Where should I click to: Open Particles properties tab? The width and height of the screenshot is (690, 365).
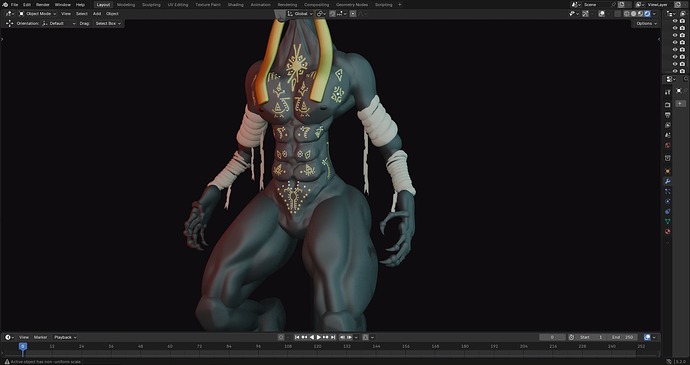pyautogui.click(x=668, y=192)
